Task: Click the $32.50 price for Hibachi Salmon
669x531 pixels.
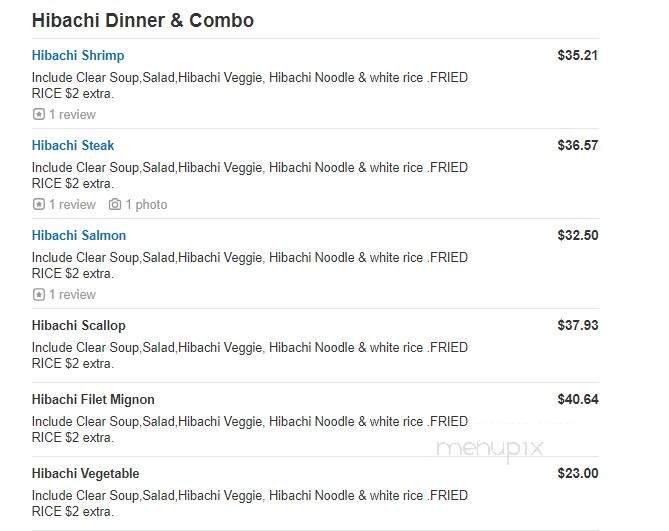Action: point(577,236)
